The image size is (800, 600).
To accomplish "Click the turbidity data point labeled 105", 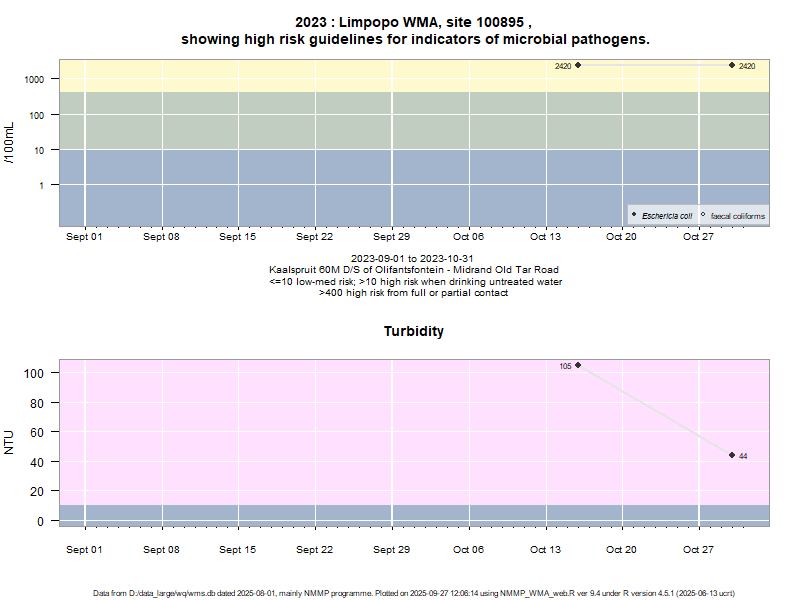I will (578, 365).
